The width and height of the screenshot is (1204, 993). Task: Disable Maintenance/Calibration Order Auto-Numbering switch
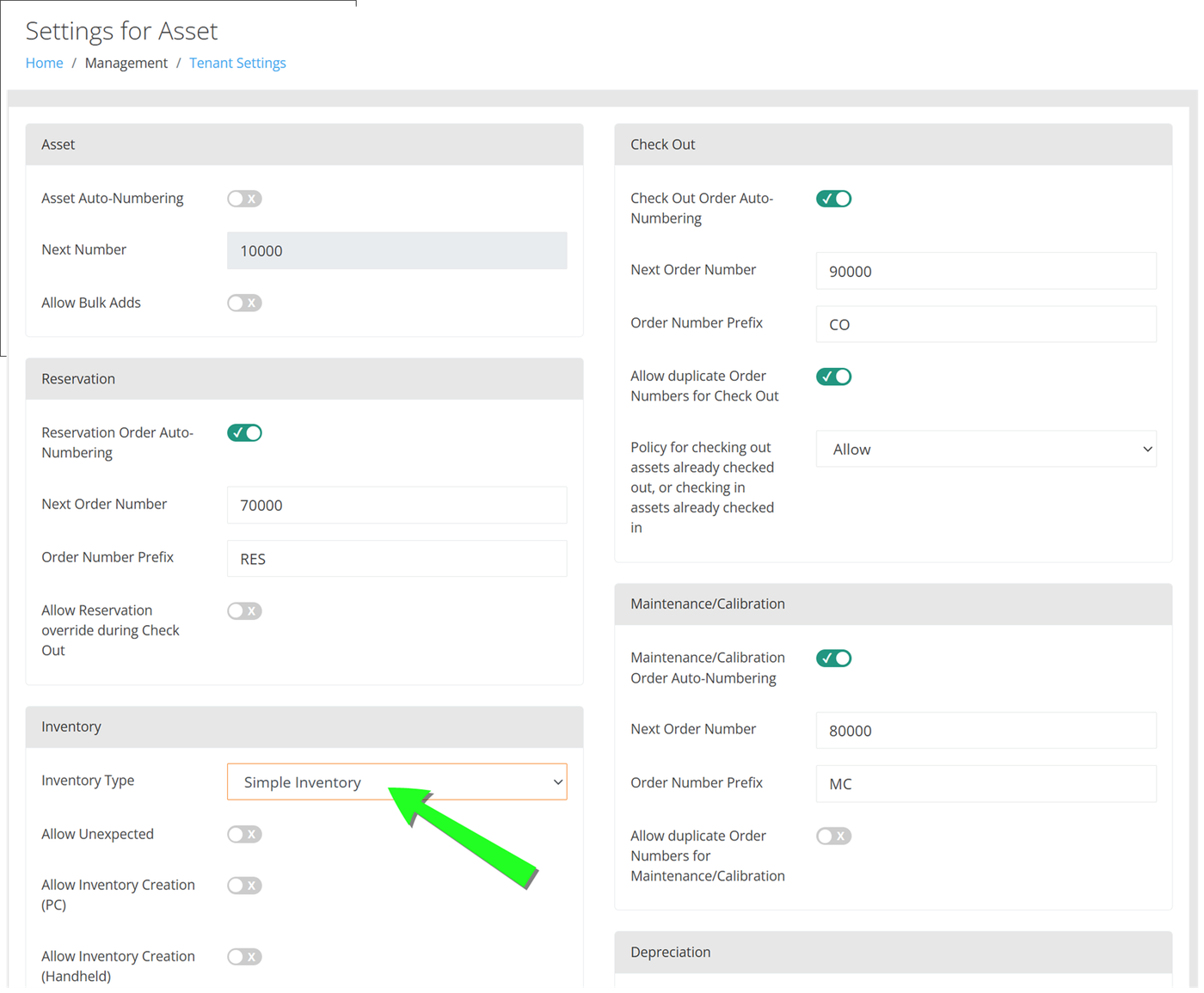[833, 658]
